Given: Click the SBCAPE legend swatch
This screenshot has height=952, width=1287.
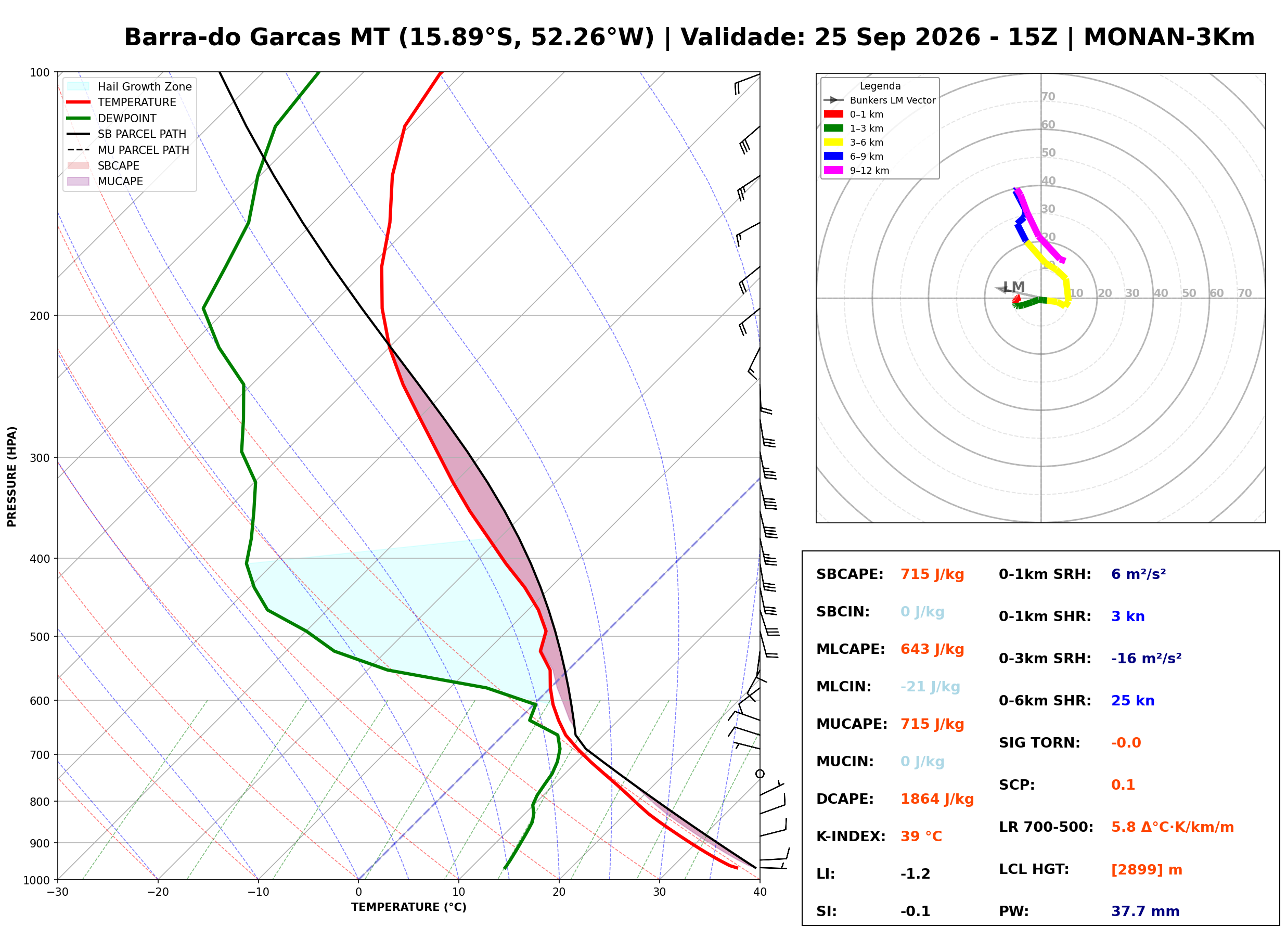Looking at the screenshot, I should point(79,165).
